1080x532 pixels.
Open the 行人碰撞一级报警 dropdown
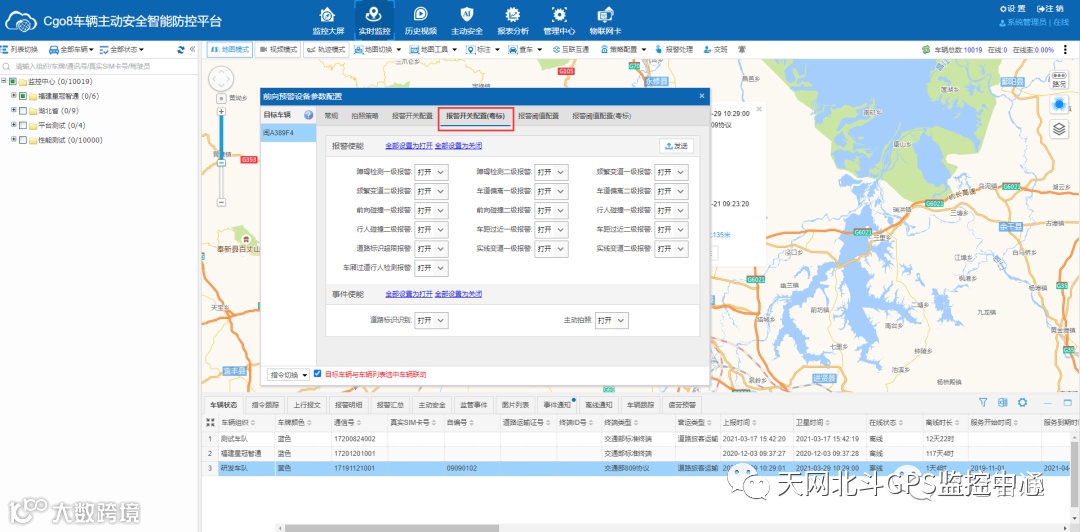672,210
